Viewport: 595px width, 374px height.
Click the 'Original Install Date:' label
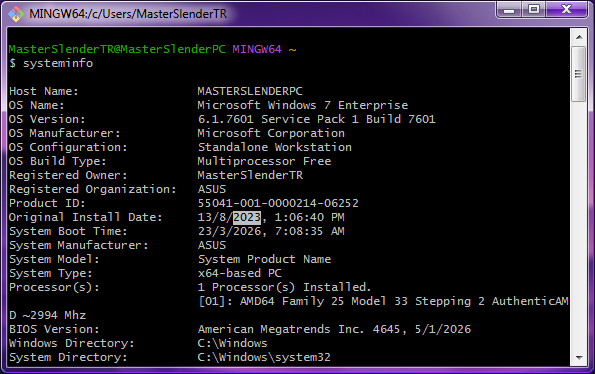click(86, 217)
